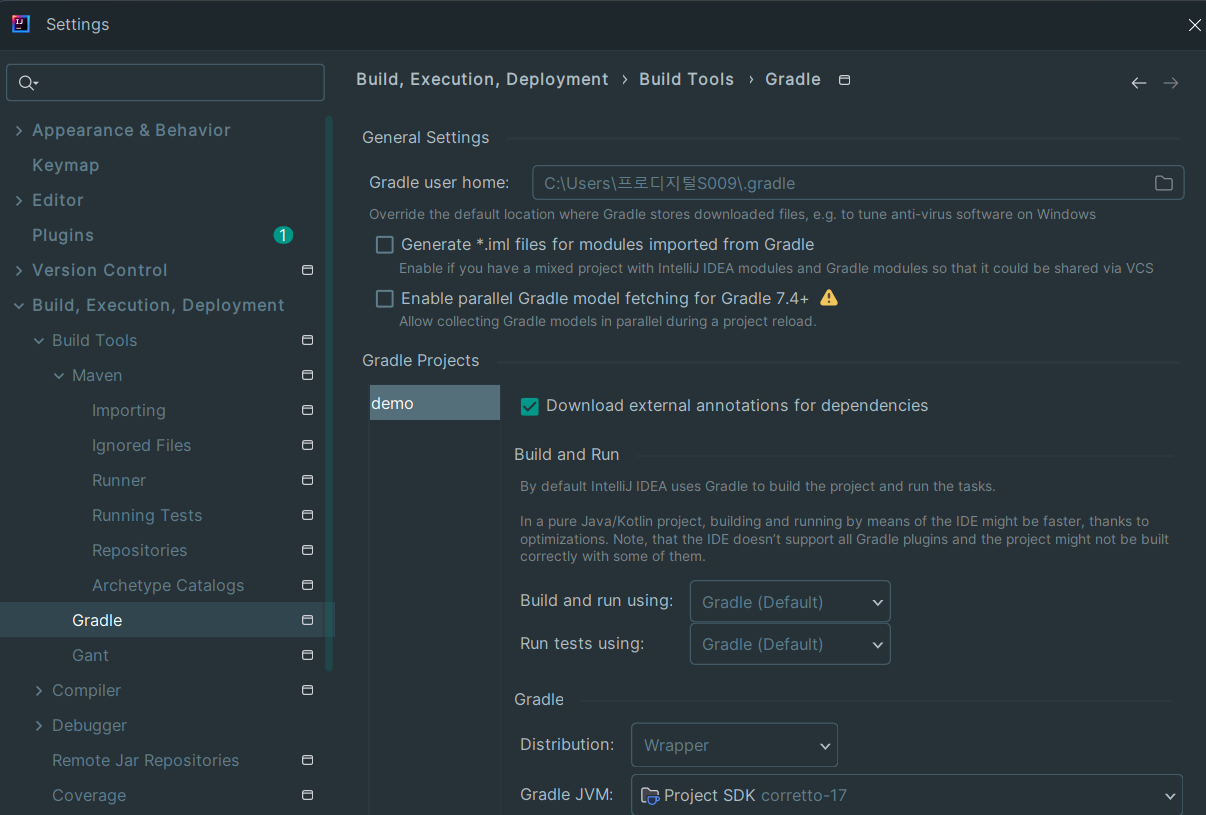Expand the Compiler node
The image size is (1206, 815).
38,690
